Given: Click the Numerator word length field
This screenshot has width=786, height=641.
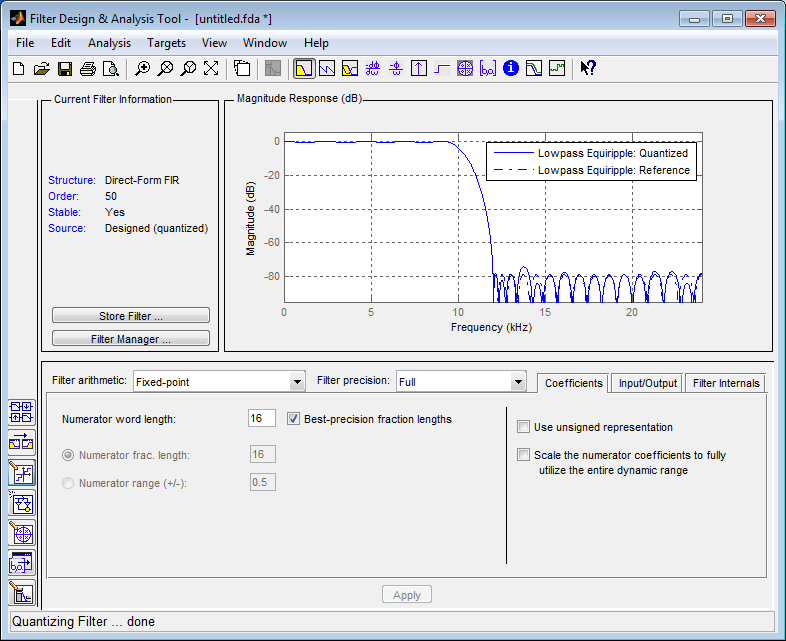Looking at the screenshot, I should [262, 418].
